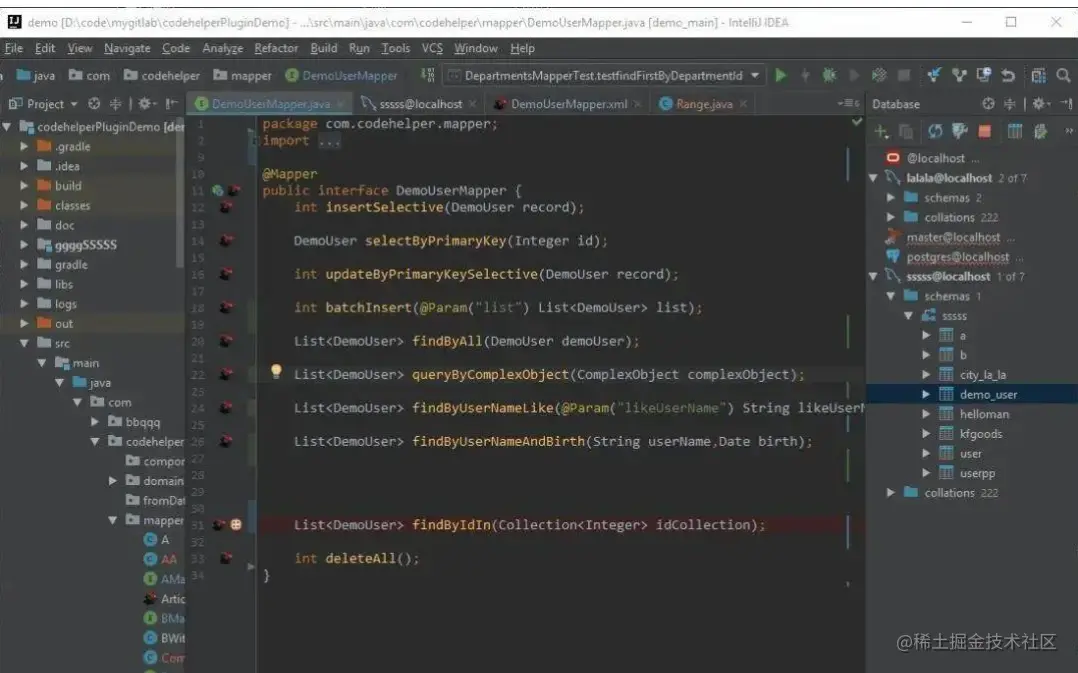
Task: Select the ggggSSSSS folder
Action: (x=85, y=245)
